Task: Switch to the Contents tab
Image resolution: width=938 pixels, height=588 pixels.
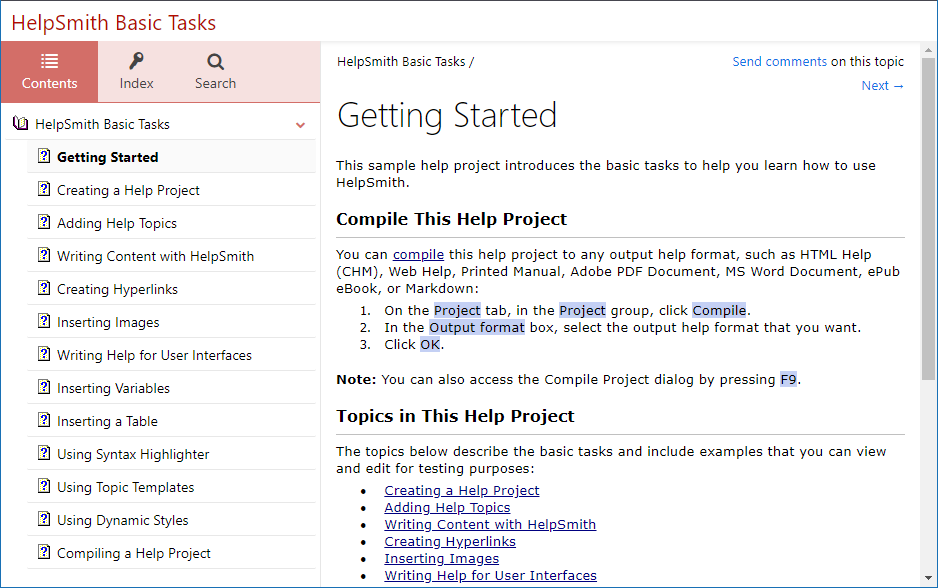Action: [x=49, y=72]
